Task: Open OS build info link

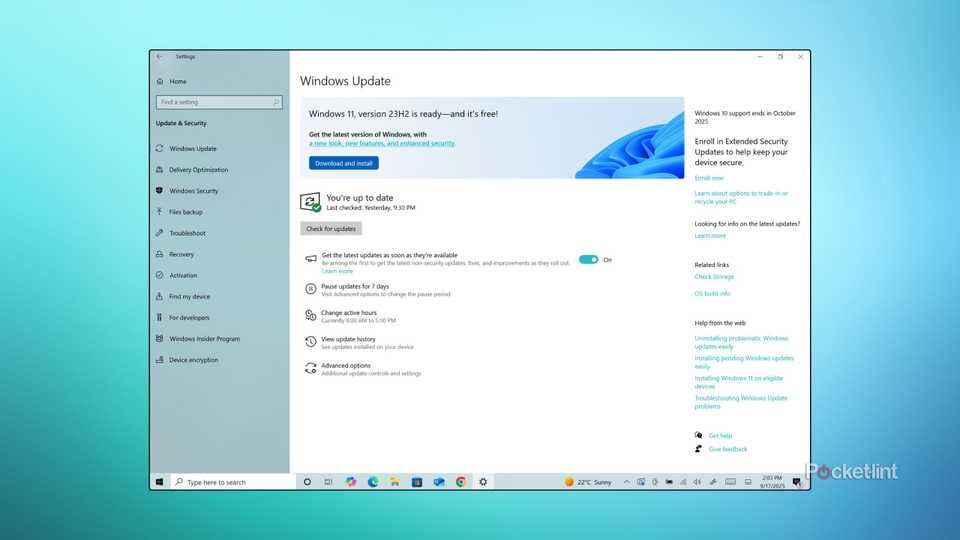Action: 712,293
